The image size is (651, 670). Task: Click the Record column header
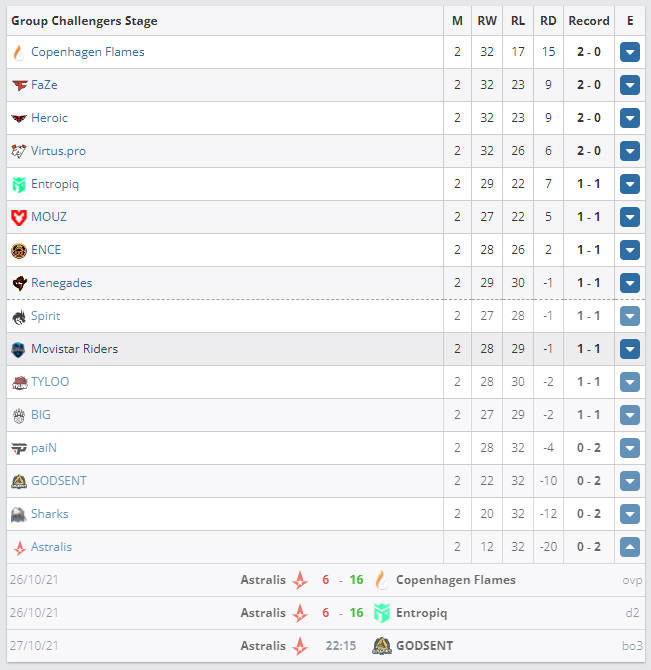pyautogui.click(x=589, y=21)
